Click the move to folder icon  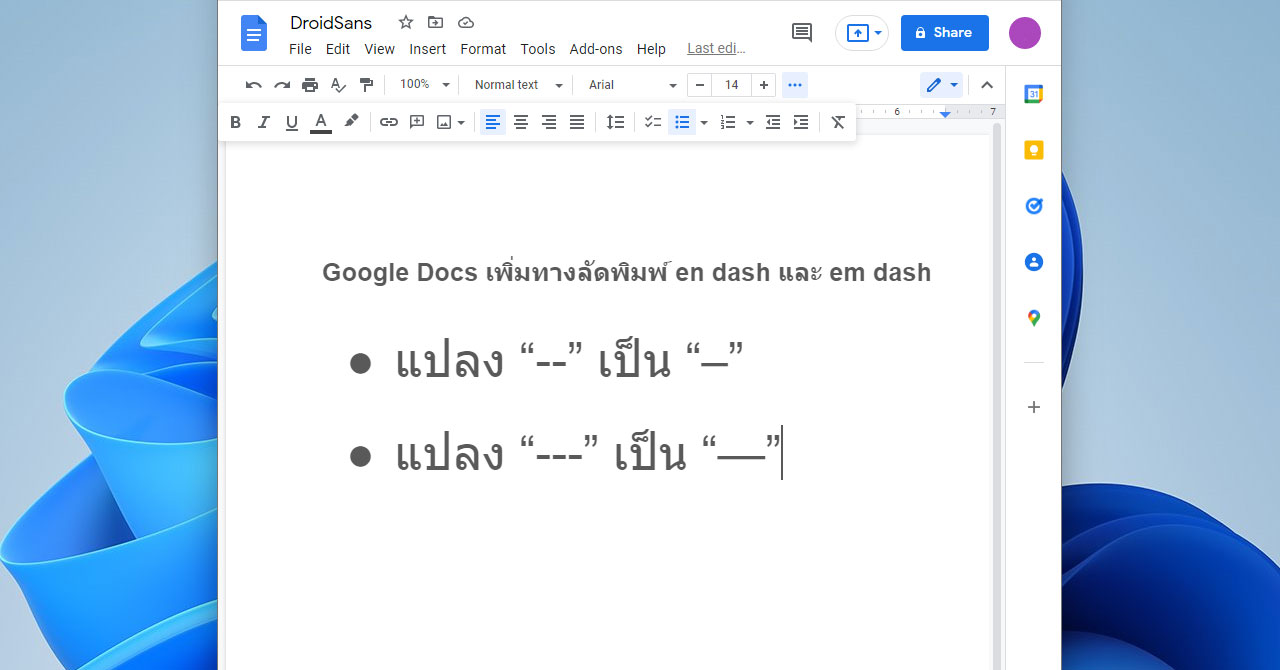pyautogui.click(x=435, y=22)
